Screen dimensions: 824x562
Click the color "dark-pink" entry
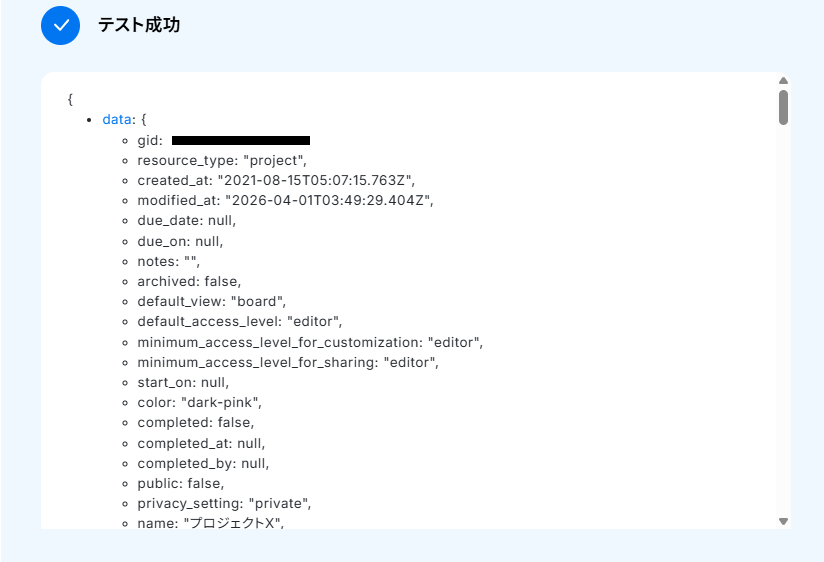[x=201, y=402]
